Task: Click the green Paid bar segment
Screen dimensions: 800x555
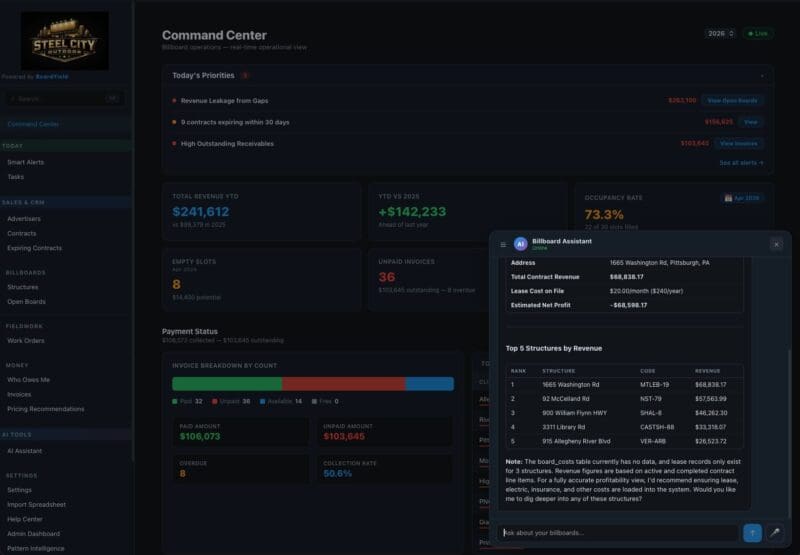Action: point(227,383)
